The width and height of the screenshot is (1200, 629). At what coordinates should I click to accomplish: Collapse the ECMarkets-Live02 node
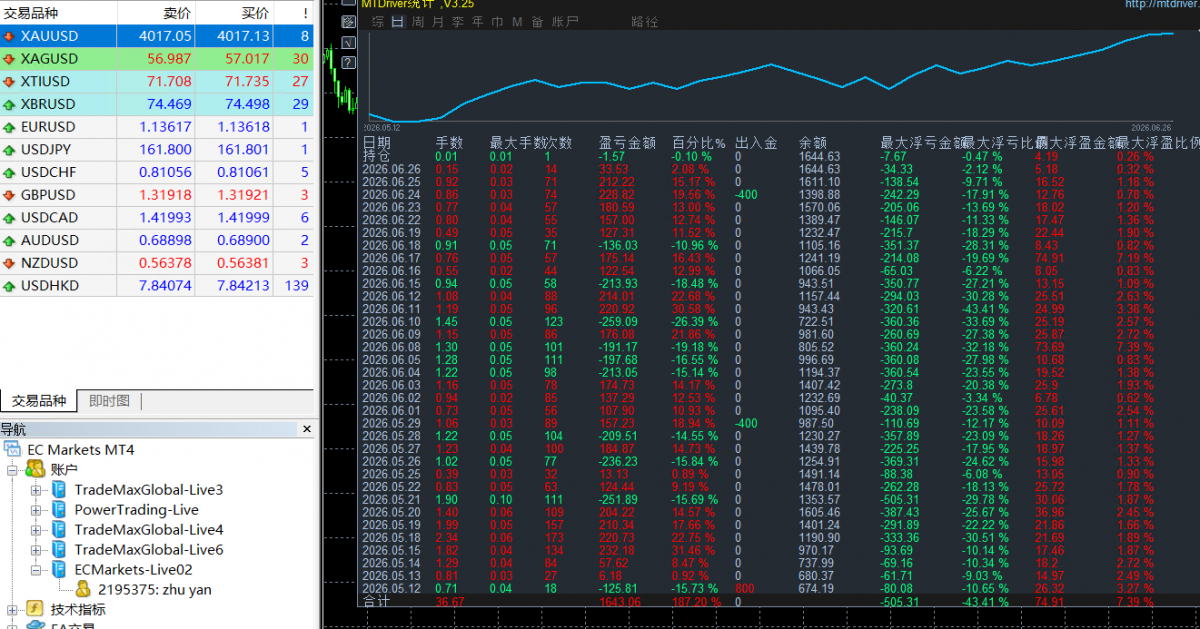[36, 569]
